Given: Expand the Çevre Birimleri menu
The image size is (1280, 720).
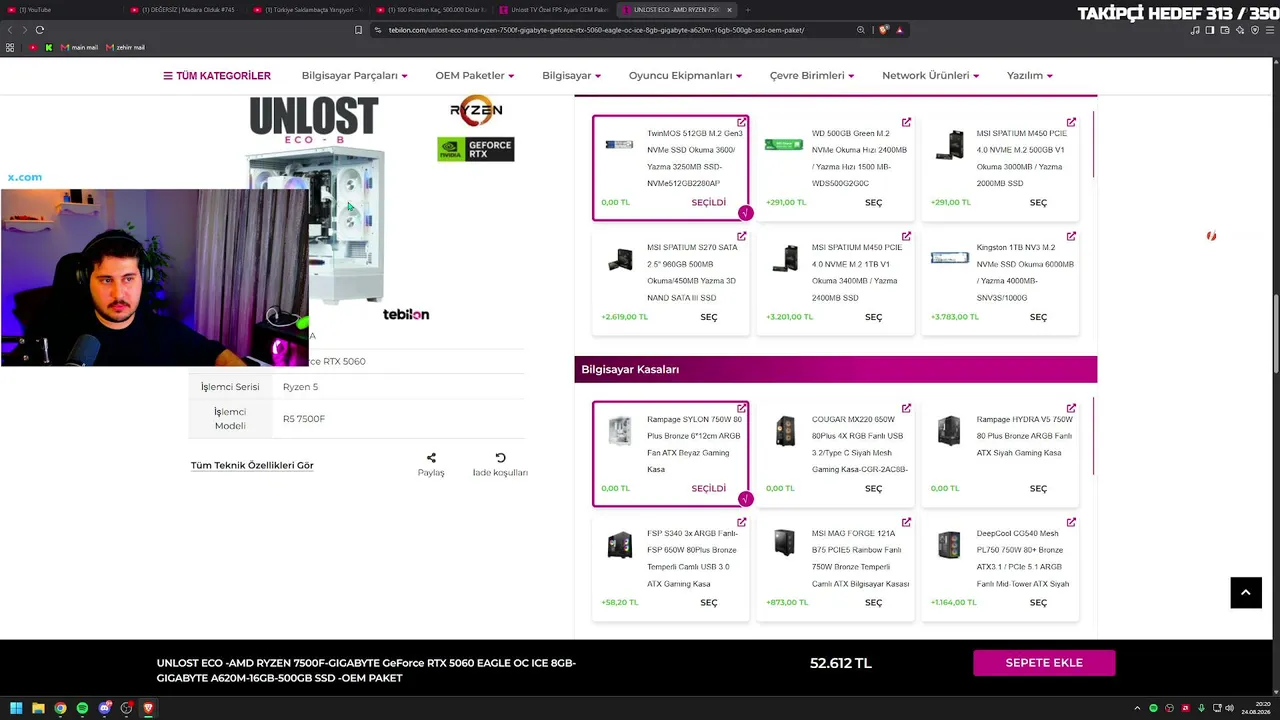Looking at the screenshot, I should pyautogui.click(x=812, y=76).
